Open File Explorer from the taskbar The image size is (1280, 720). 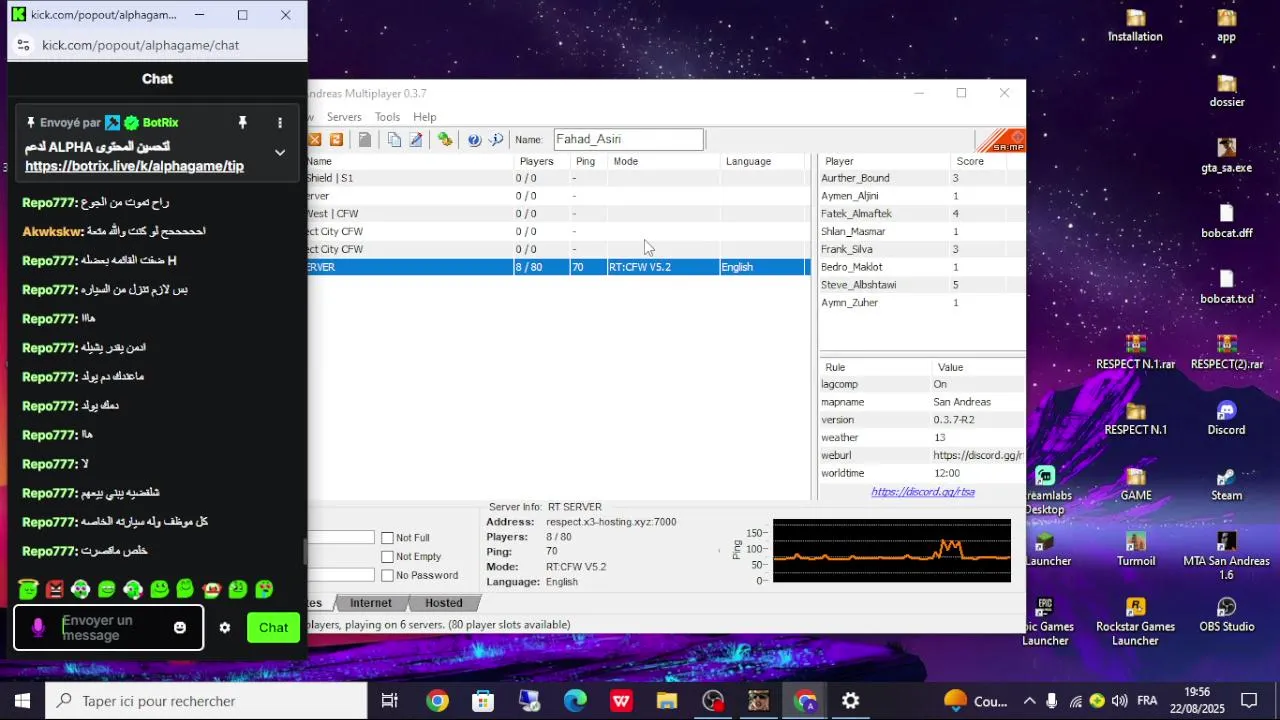(x=667, y=701)
